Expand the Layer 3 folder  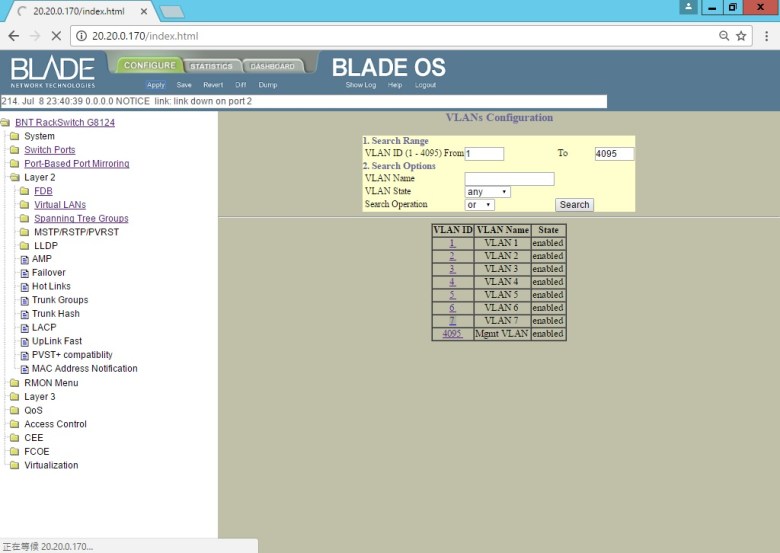pyautogui.click(x=15, y=397)
